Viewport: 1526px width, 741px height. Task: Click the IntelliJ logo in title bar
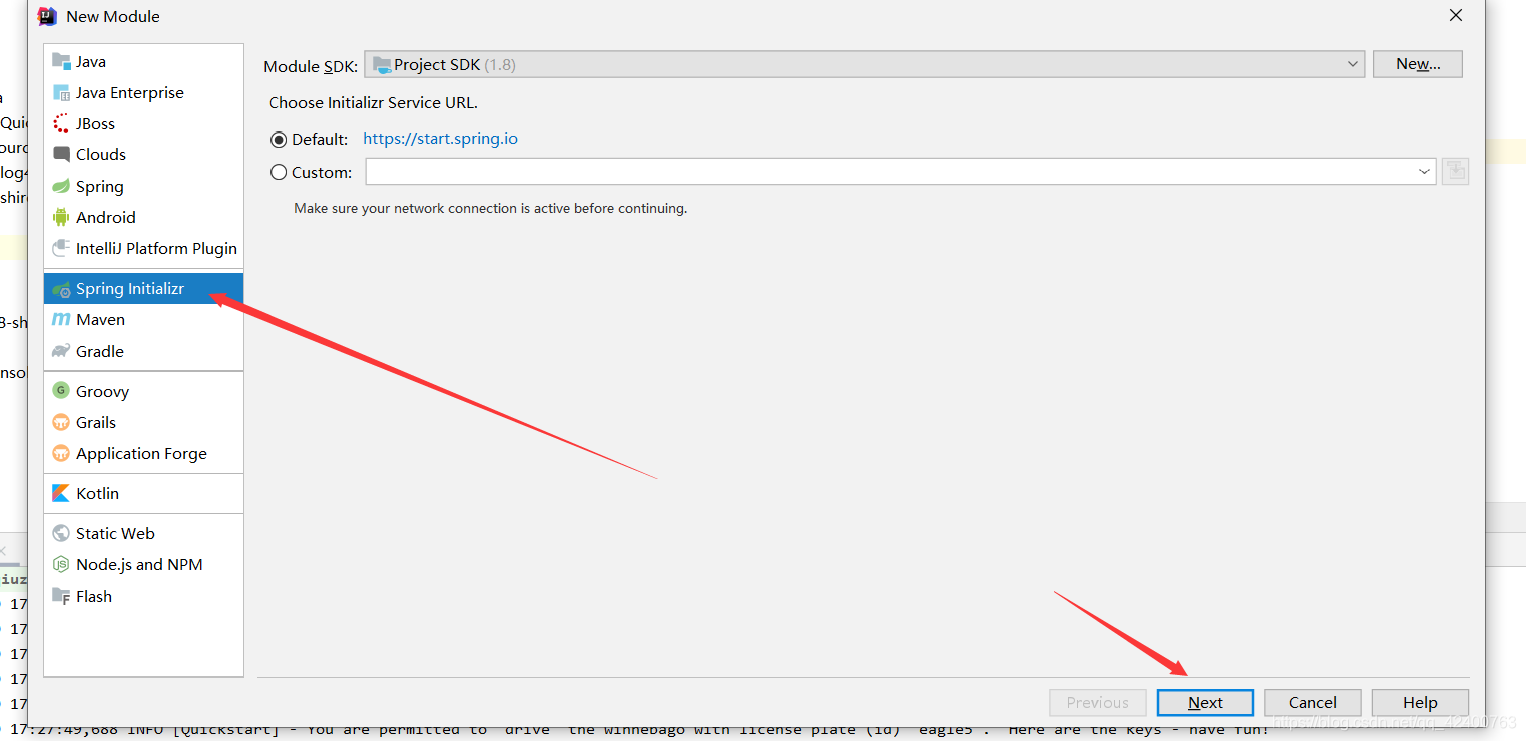coord(47,16)
